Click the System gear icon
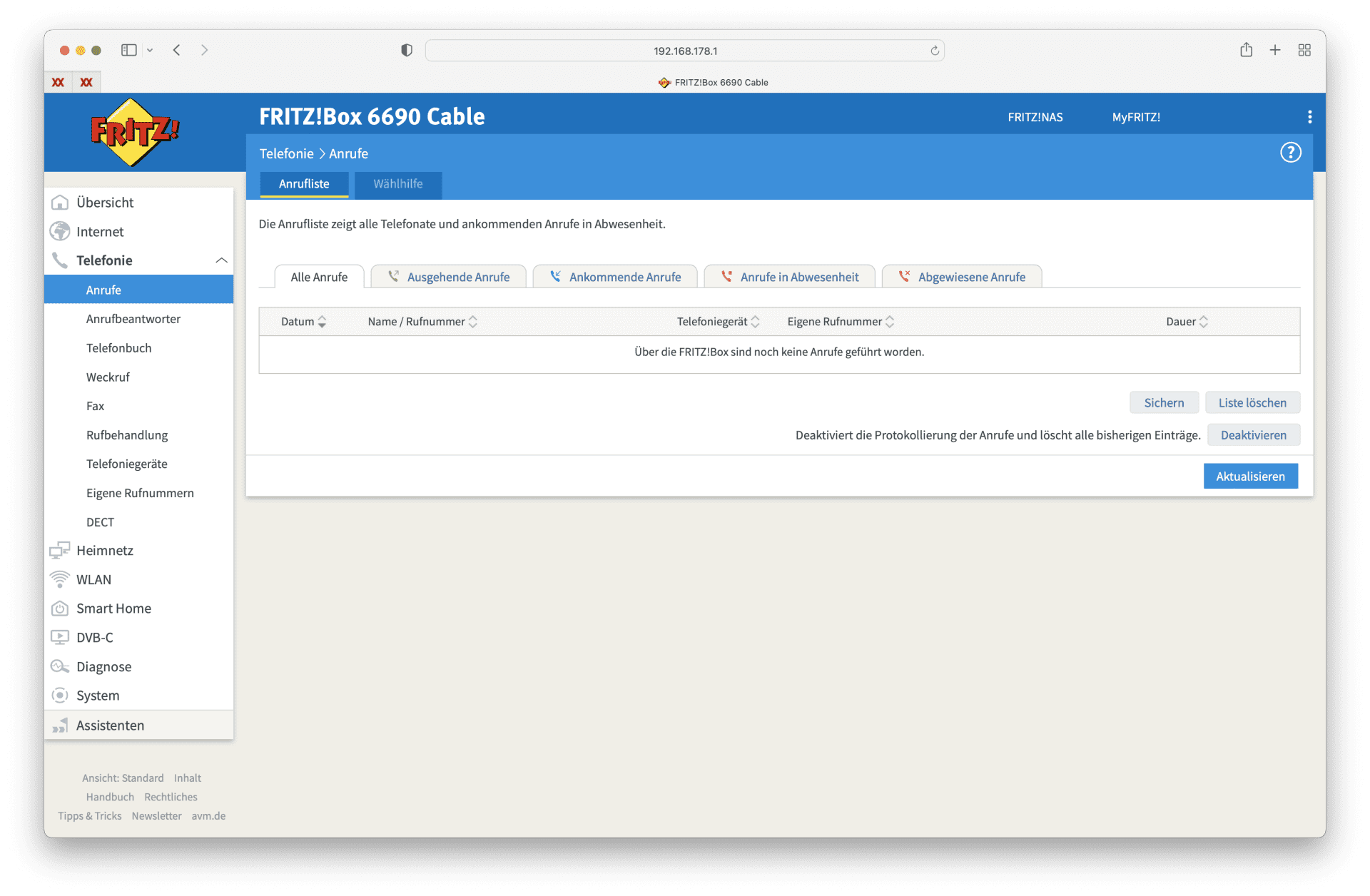This screenshot has width=1370, height=896. click(x=60, y=696)
